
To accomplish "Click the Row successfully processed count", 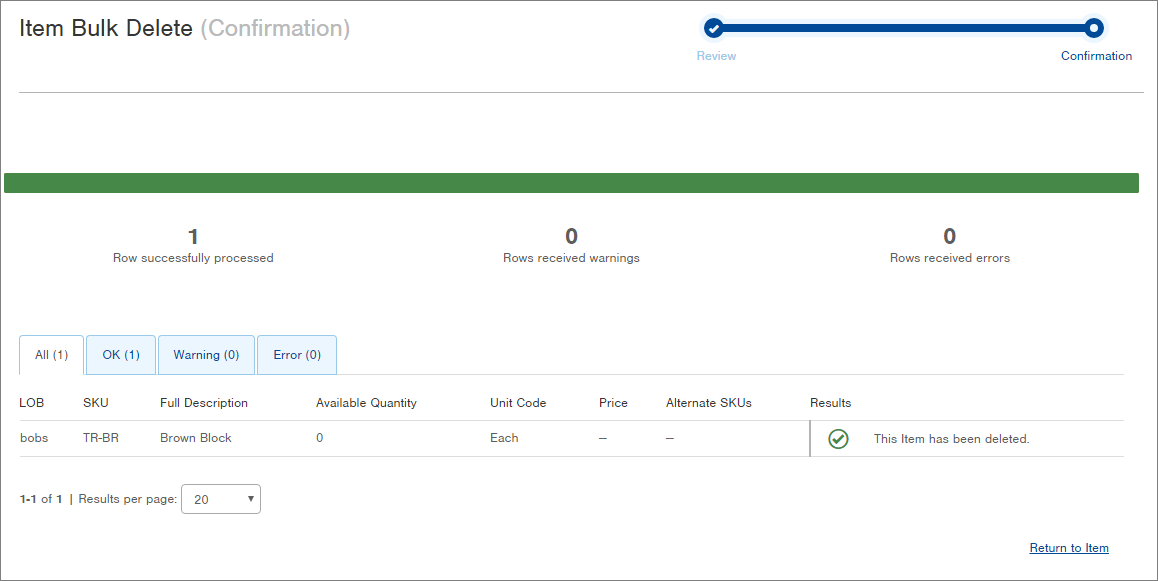I will [193, 237].
